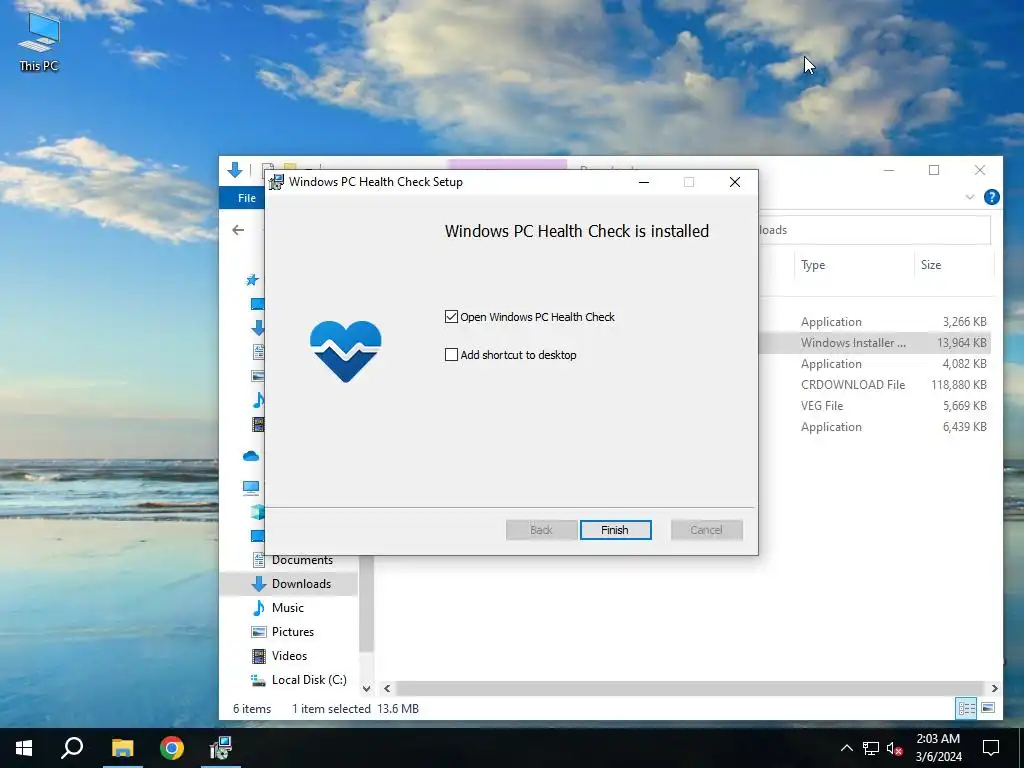Click the Finish button in setup dialog
The width and height of the screenshot is (1024, 768).
[615, 530]
